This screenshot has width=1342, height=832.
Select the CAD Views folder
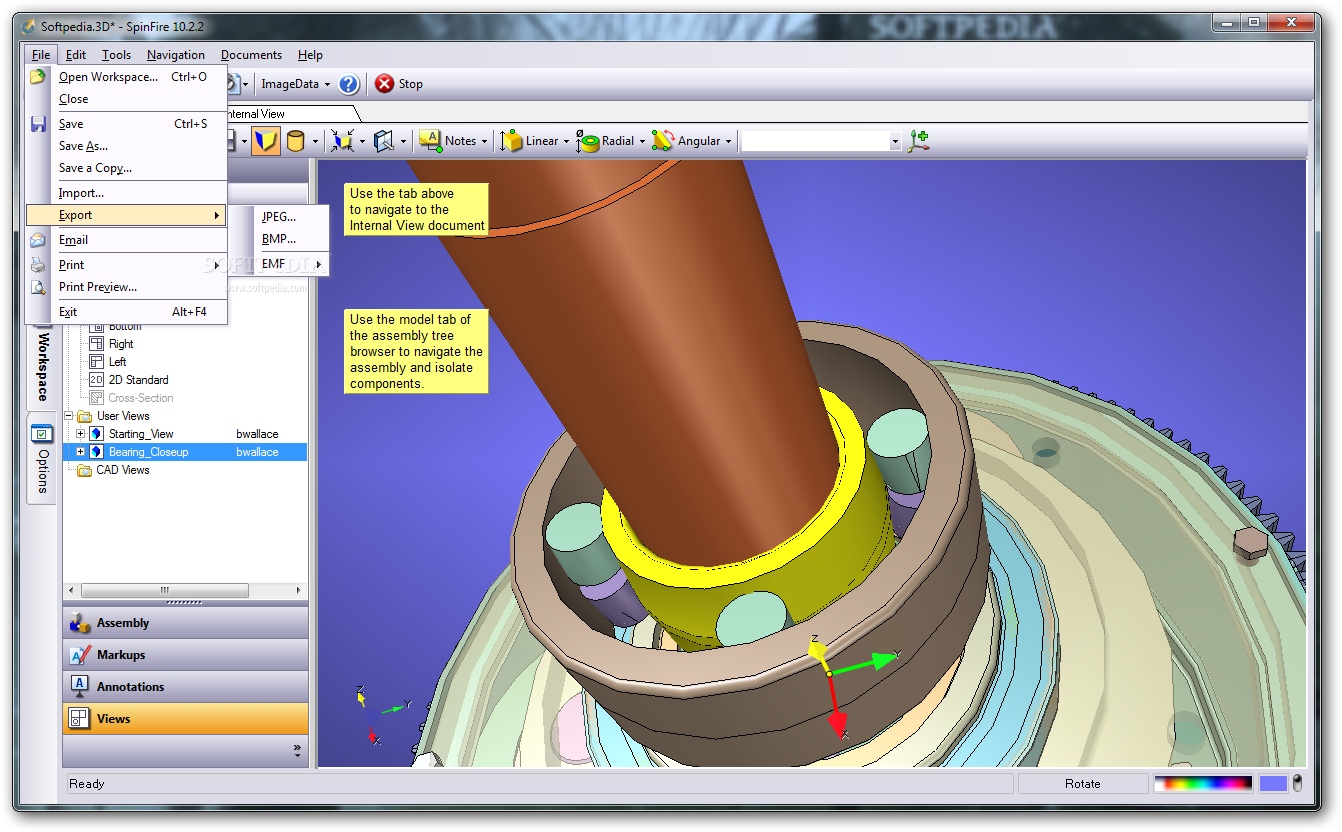(122, 470)
